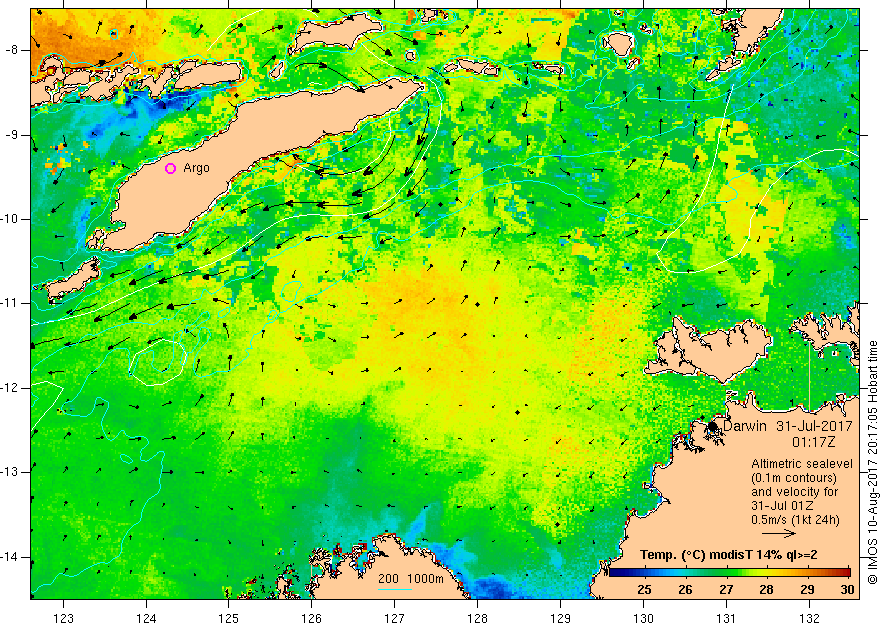The height and width of the screenshot is (630, 880).
Task: Click the color bar value 26
Action: (685, 589)
